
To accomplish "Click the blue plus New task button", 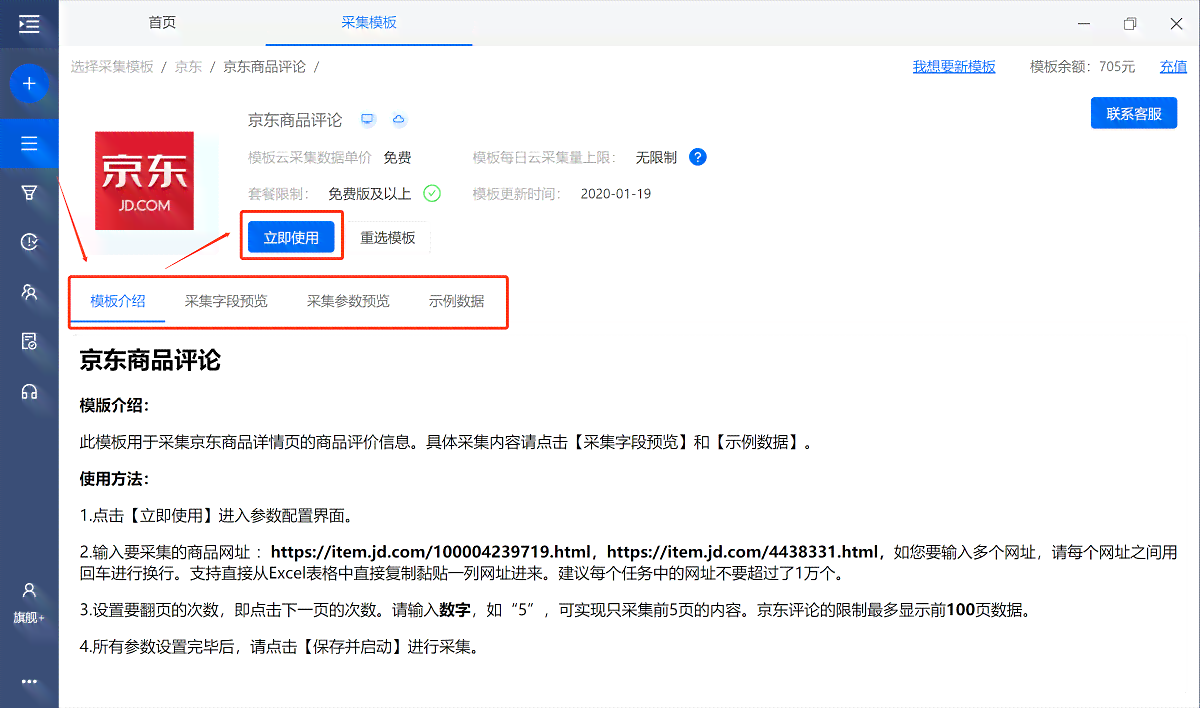I will tap(29, 83).
